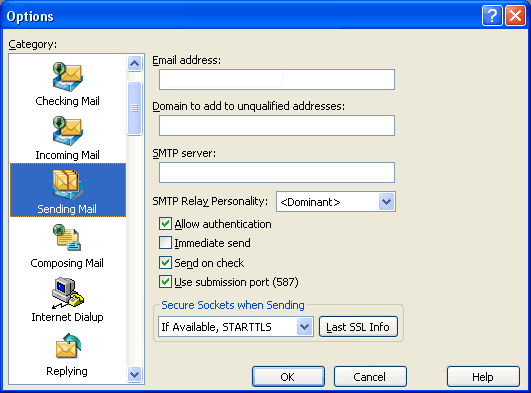This screenshot has width=531, height=393.
Task: Click the "Secure Sockets when Sending" group label
Action: [233, 305]
